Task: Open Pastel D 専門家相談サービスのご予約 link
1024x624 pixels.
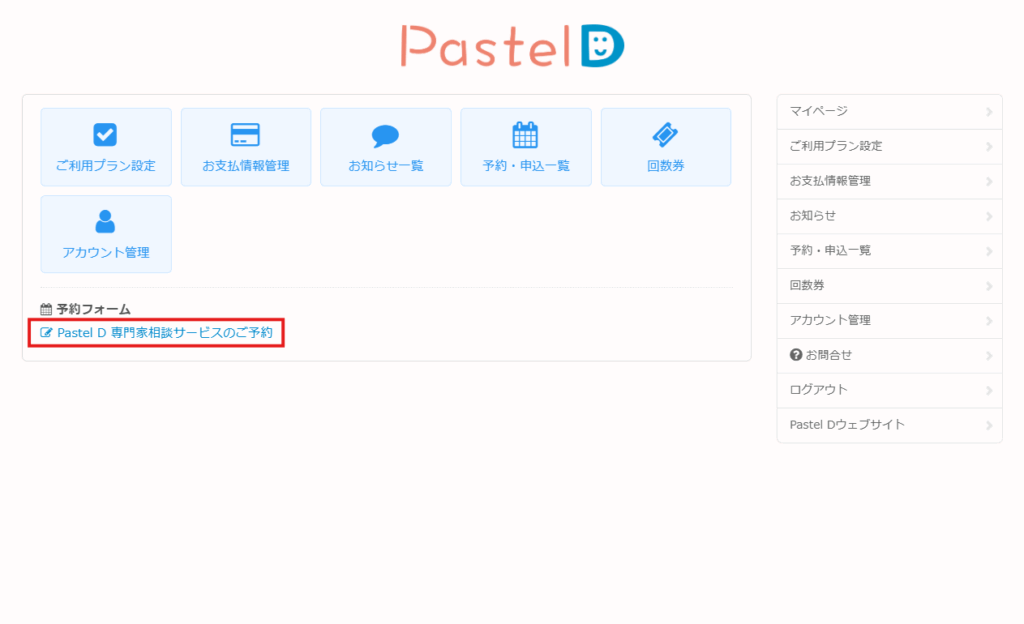Action: 164,333
